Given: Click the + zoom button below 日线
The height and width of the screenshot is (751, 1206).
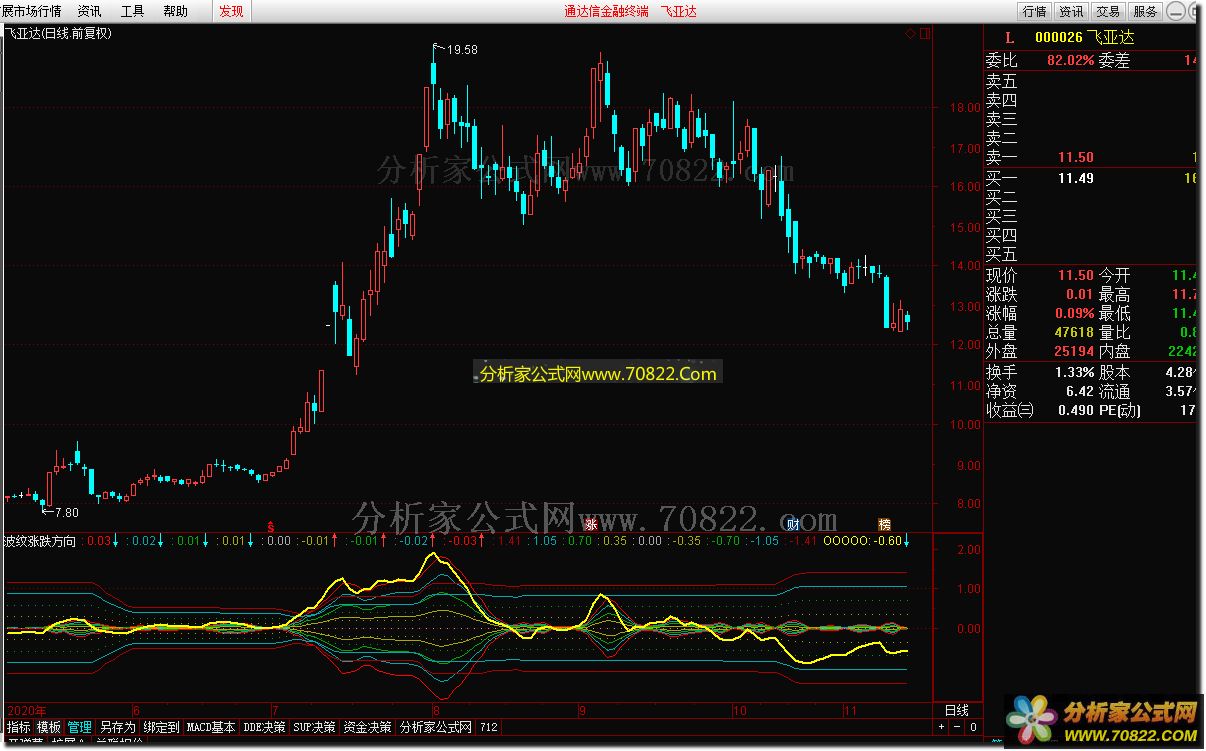Looking at the screenshot, I should [x=943, y=727].
